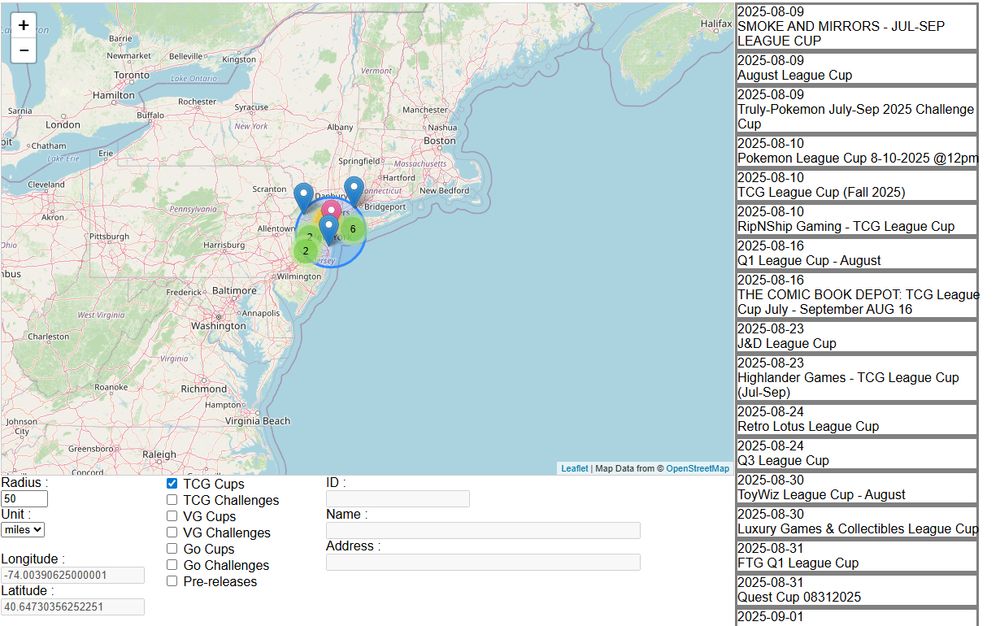Choose RipNShip Gaming - TCG League Cup
The width and height of the screenshot is (1000, 626).
click(857, 219)
